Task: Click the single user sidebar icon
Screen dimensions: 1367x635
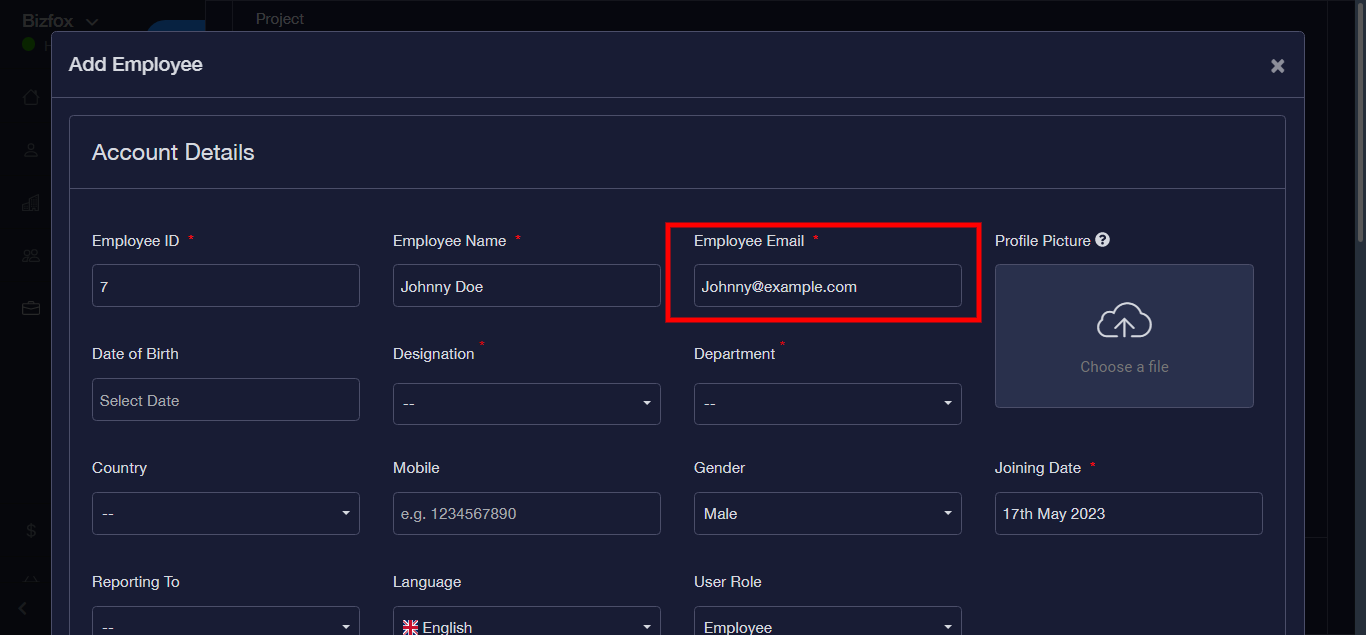Action: coord(31,150)
